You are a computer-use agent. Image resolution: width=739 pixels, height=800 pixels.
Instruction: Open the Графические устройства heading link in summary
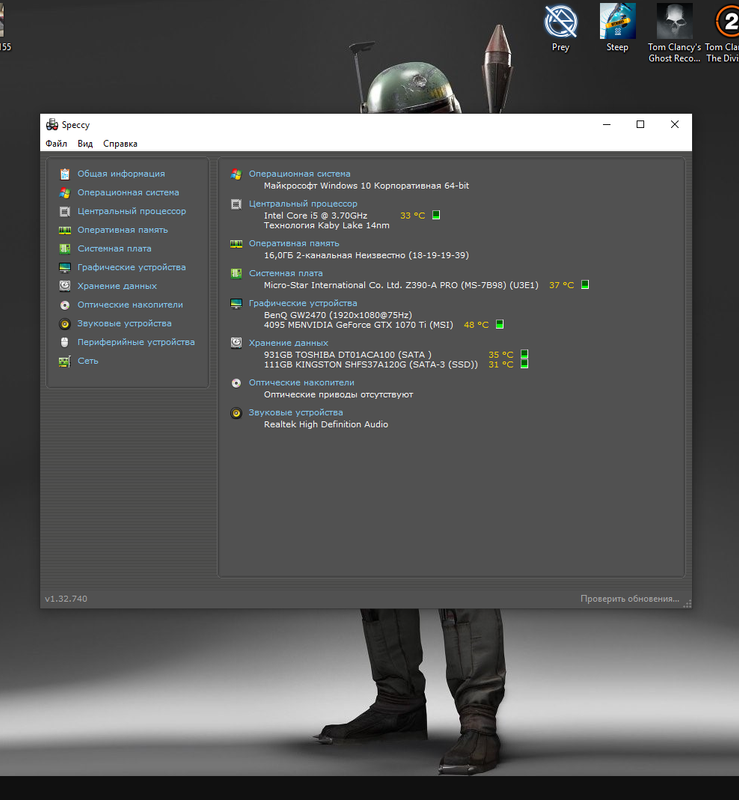[x=303, y=304]
